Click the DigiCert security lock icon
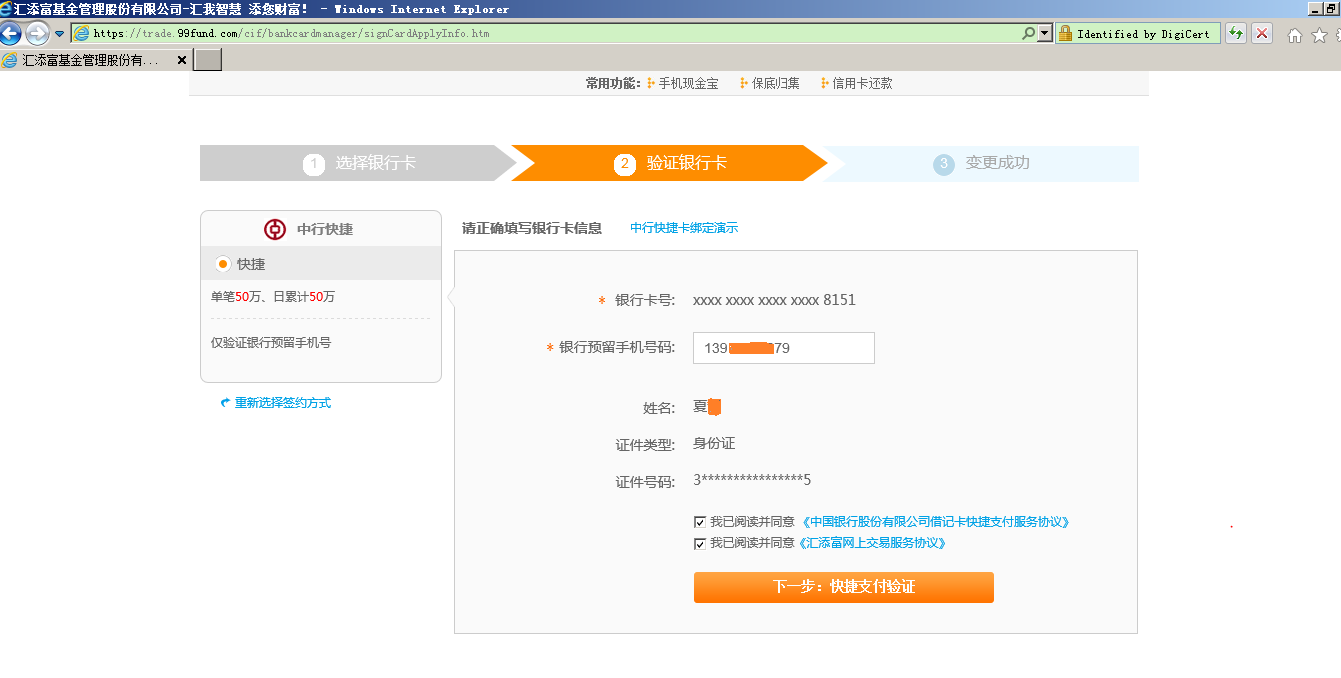The width and height of the screenshot is (1341, 678). 1065,33
